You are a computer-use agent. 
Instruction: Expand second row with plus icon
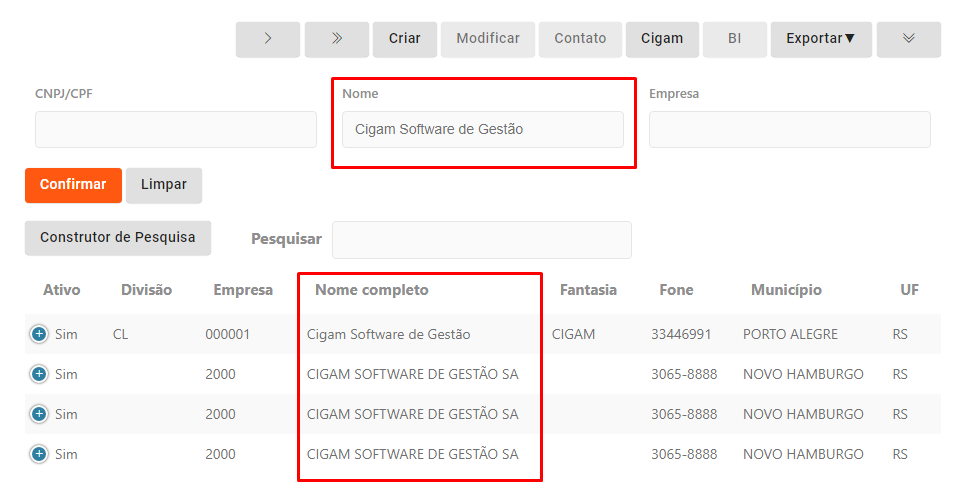point(39,374)
